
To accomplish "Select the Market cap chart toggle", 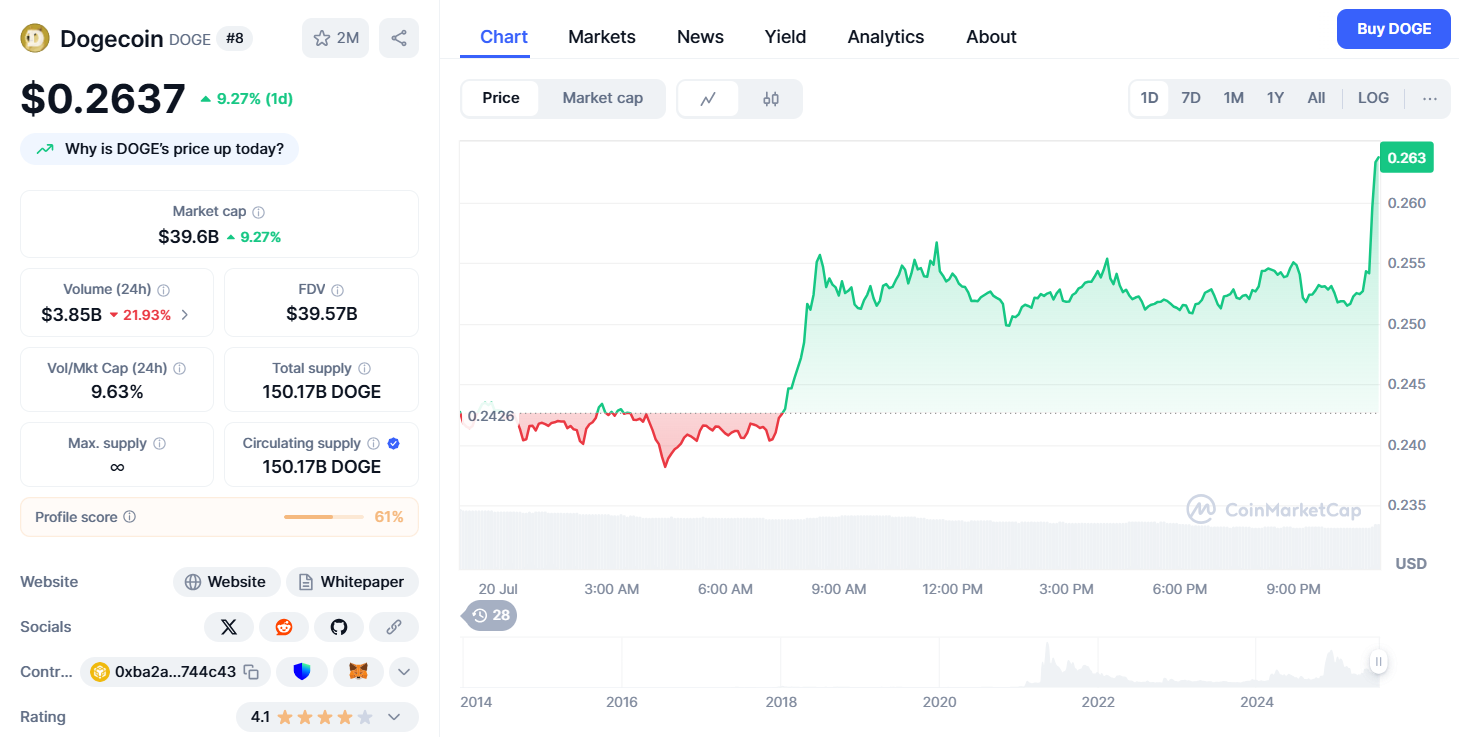I will 602,98.
